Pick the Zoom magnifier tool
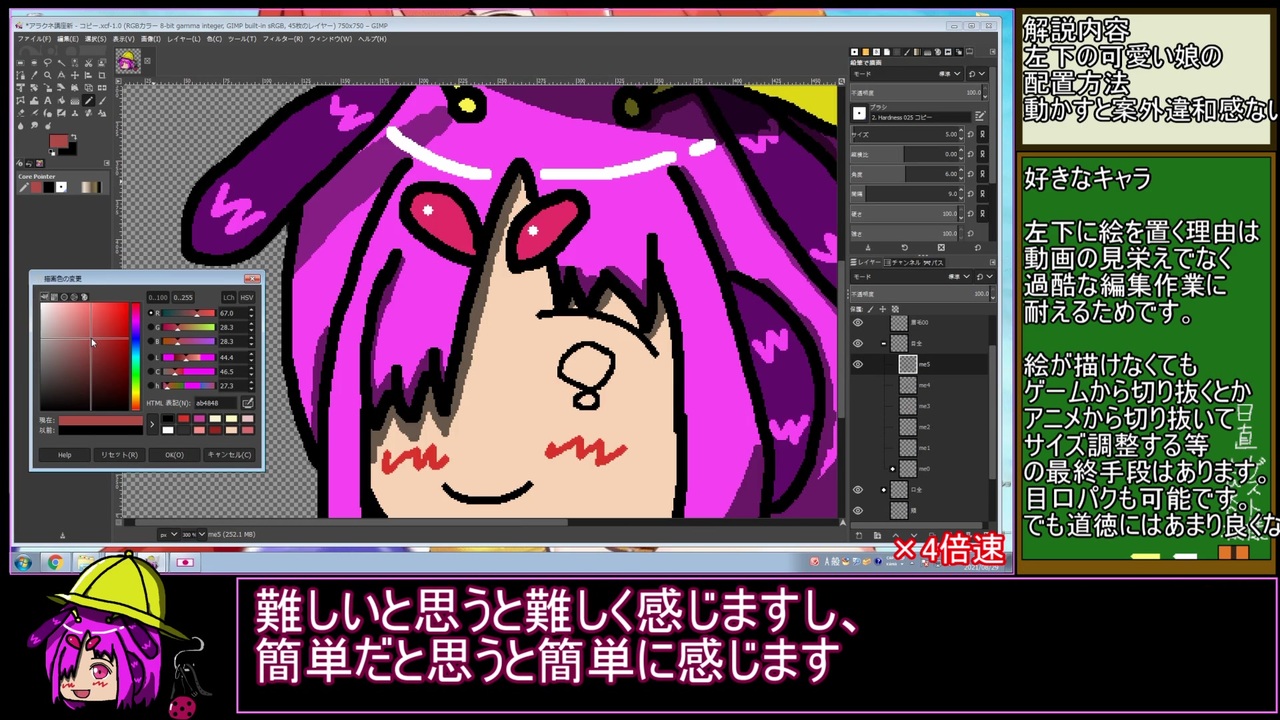This screenshot has height=720, width=1280. coord(47,75)
